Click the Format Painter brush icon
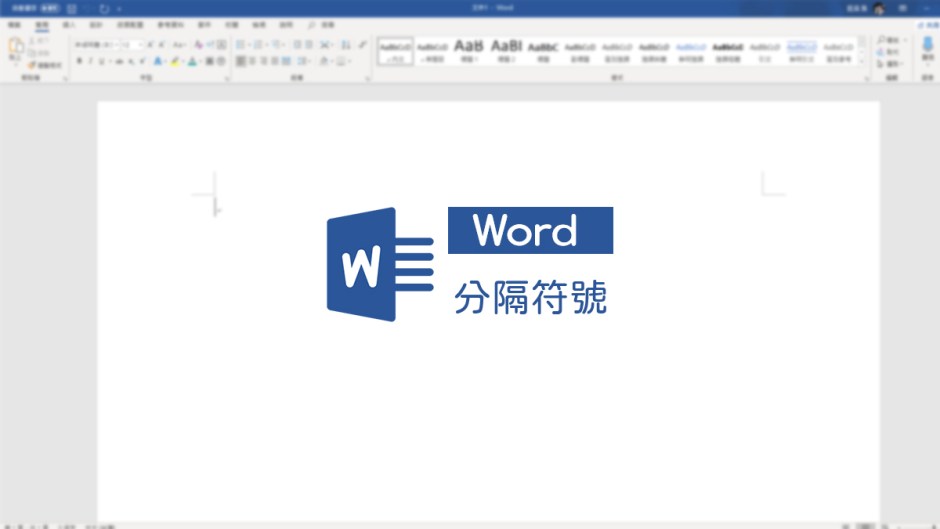Image resolution: width=940 pixels, height=529 pixels. click(x=33, y=65)
